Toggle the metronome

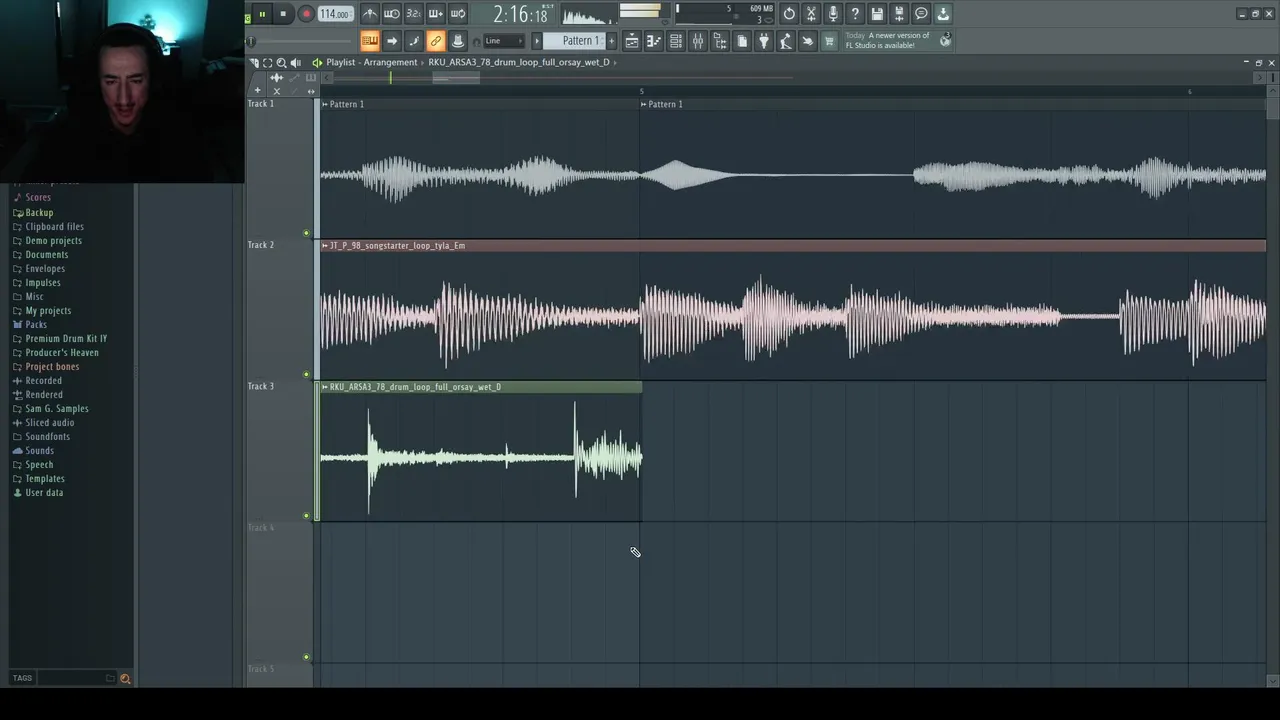tap(370, 14)
